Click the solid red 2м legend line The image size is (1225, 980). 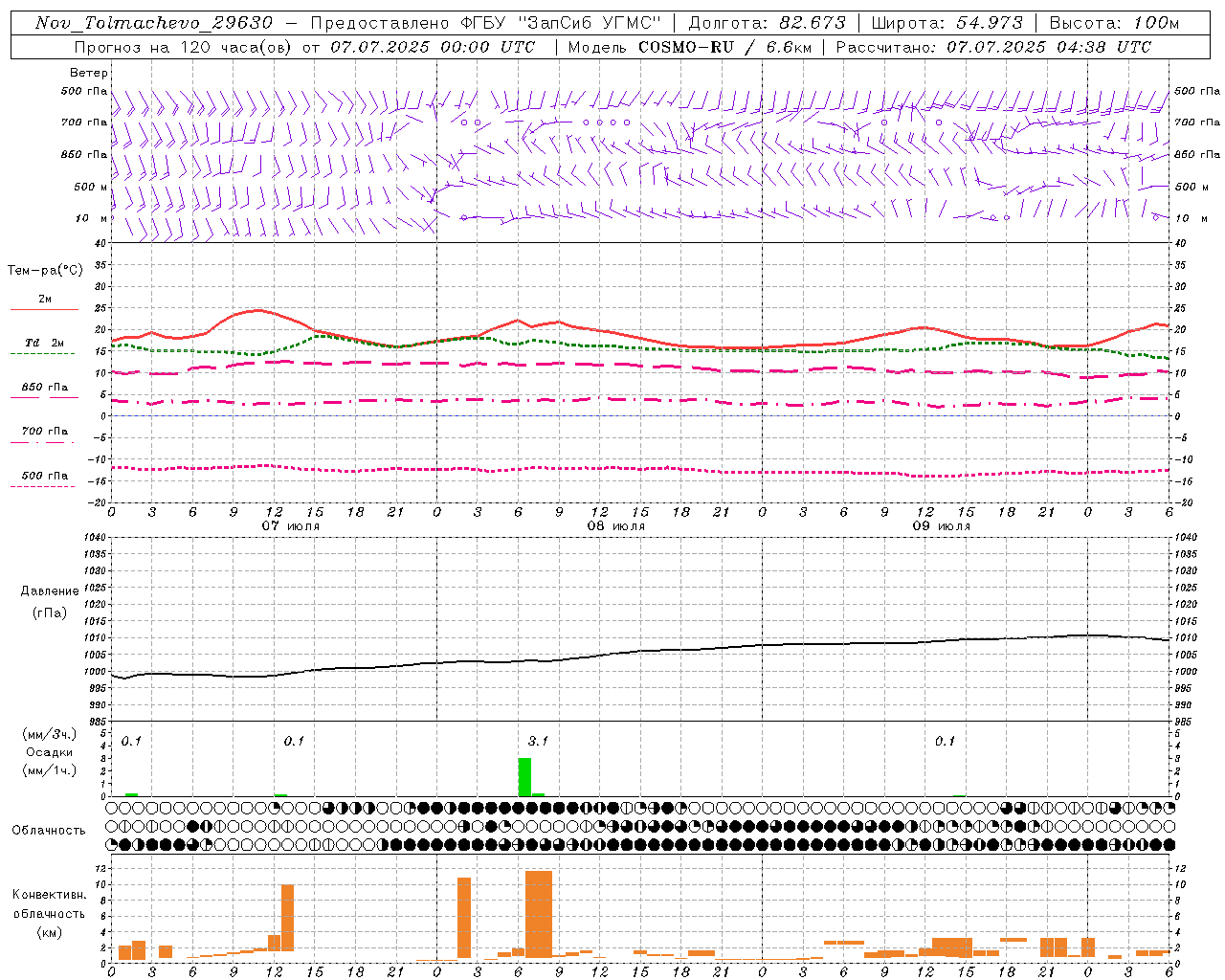pos(44,309)
